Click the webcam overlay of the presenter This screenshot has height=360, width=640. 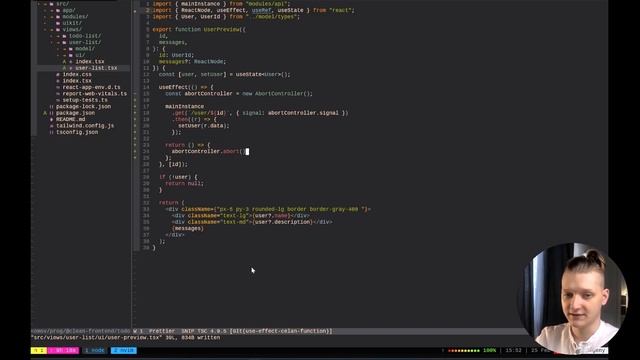coord(573,299)
